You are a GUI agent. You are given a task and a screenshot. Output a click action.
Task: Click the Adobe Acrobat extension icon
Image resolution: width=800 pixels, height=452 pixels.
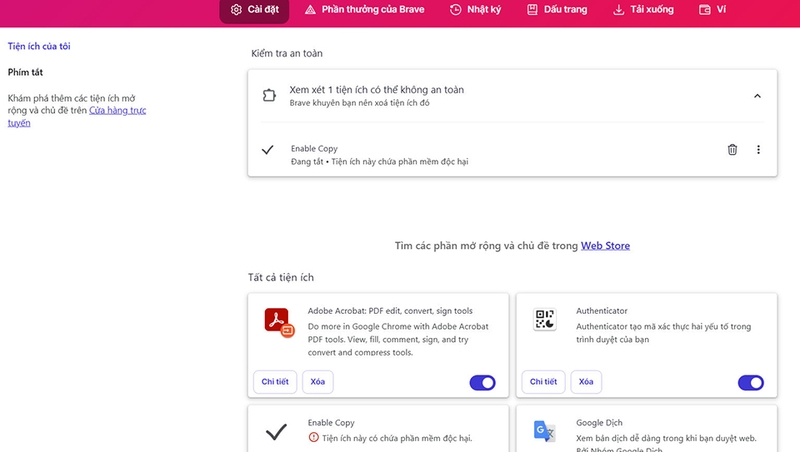280,322
